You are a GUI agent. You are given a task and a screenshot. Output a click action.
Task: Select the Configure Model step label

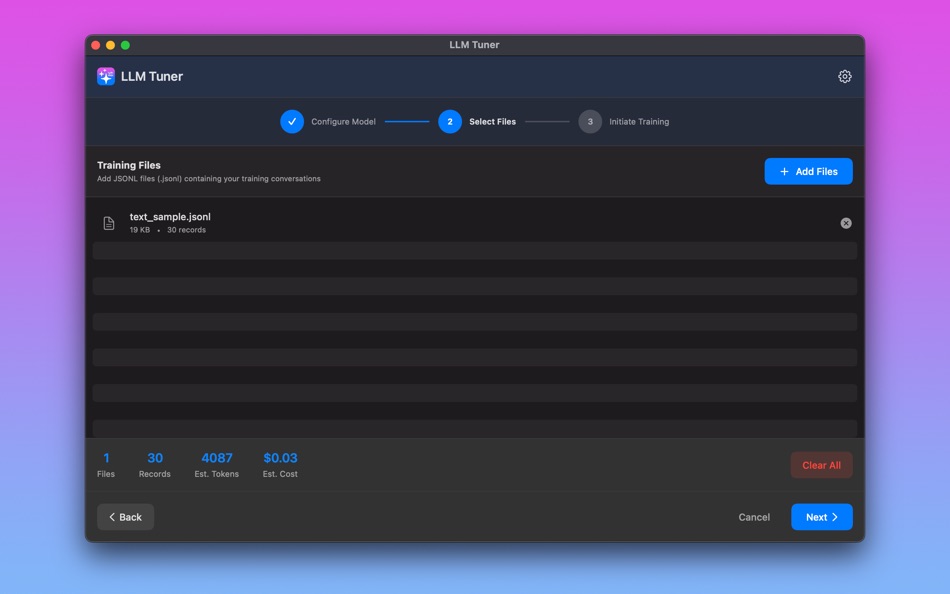[342, 121]
